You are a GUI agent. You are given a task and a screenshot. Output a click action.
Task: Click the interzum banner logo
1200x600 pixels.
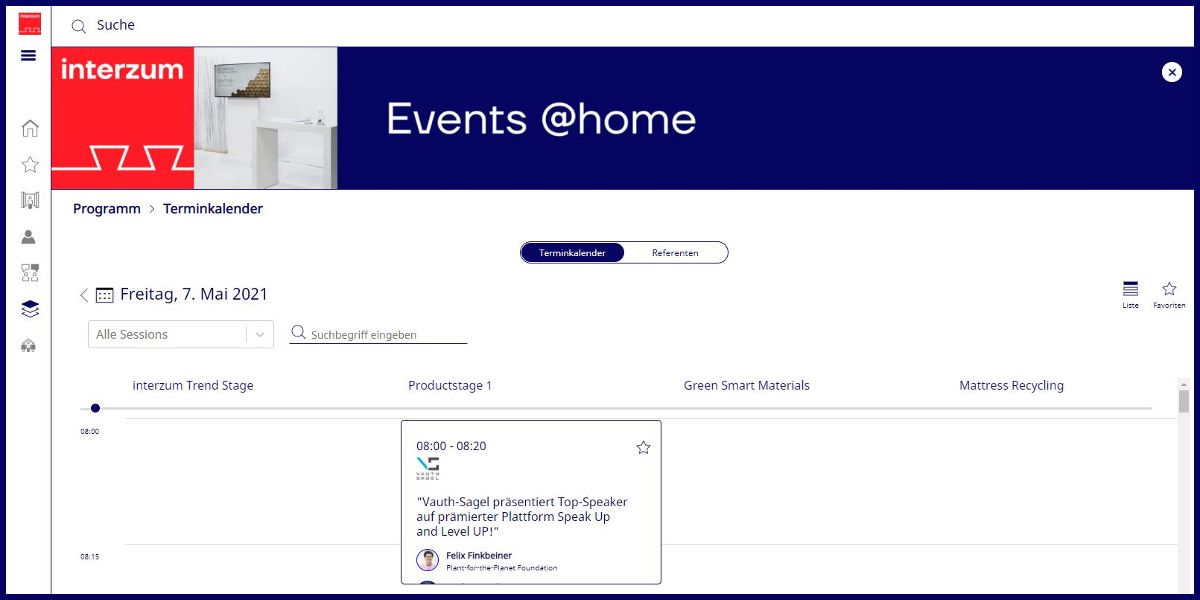(123, 118)
